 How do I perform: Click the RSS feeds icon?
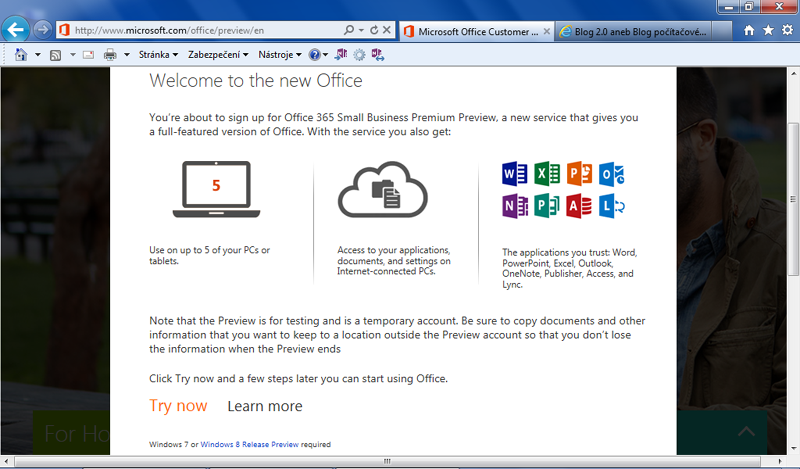(56, 55)
